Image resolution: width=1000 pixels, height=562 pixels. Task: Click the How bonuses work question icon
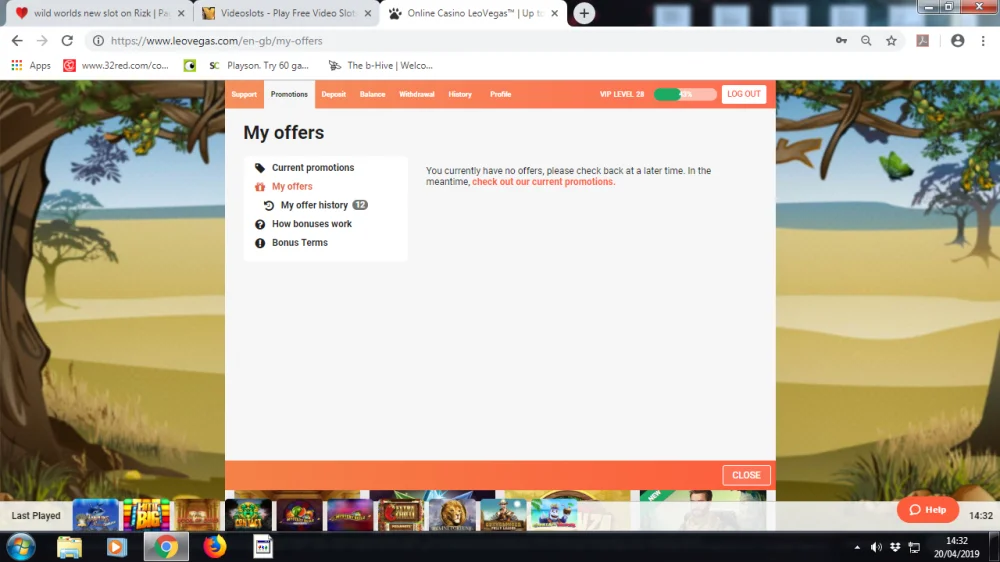[260, 224]
